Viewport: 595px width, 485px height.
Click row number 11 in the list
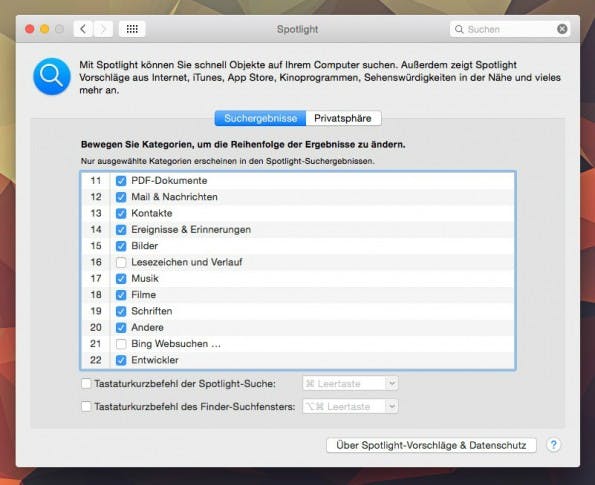point(96,181)
